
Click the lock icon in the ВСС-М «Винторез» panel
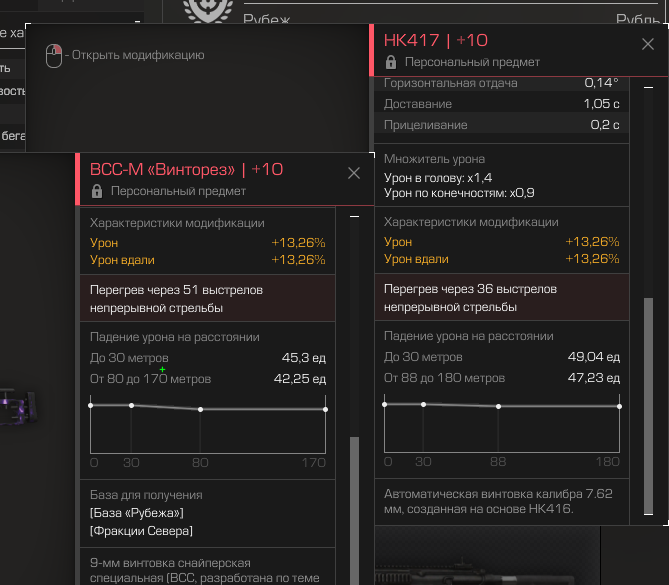point(97,191)
